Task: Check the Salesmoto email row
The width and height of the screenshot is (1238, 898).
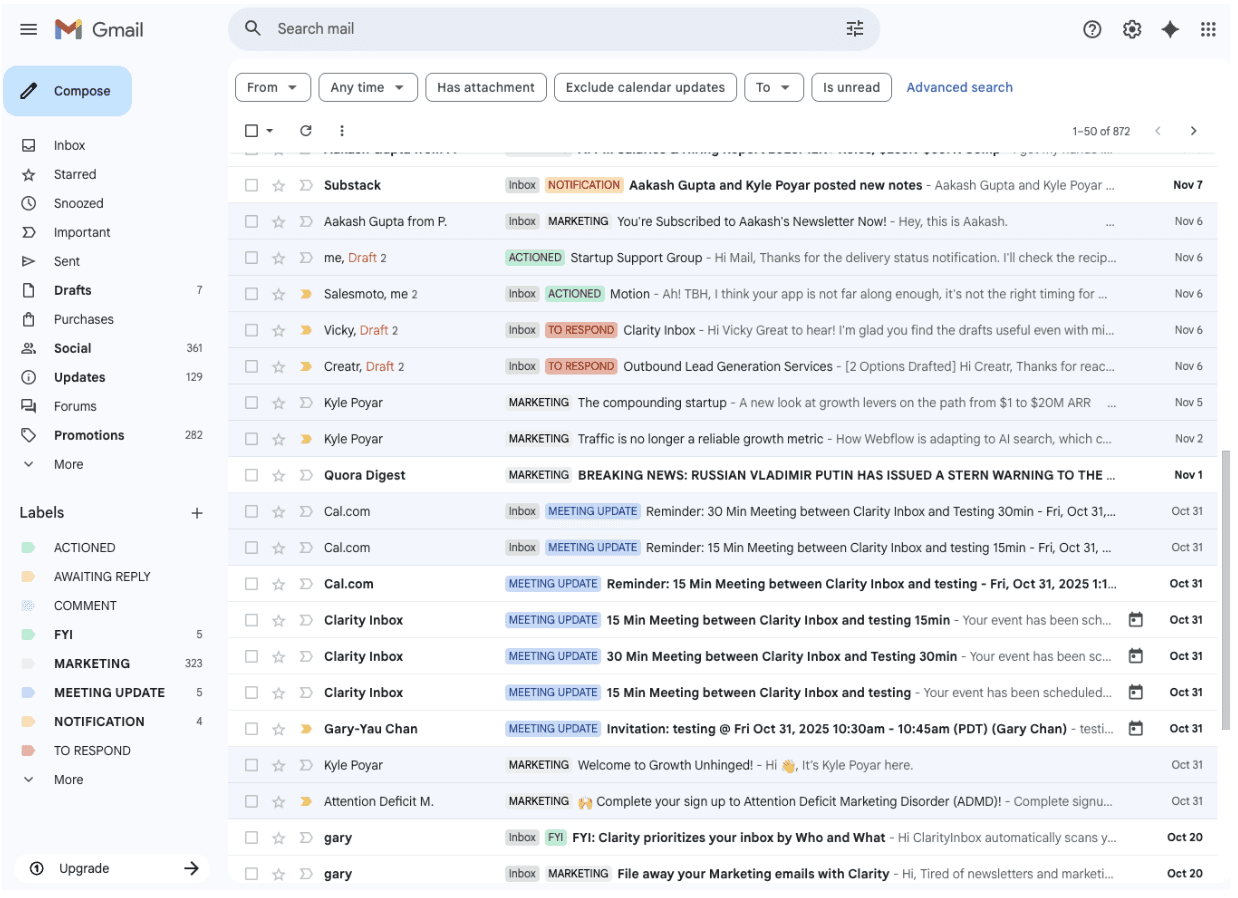Action: (x=251, y=294)
